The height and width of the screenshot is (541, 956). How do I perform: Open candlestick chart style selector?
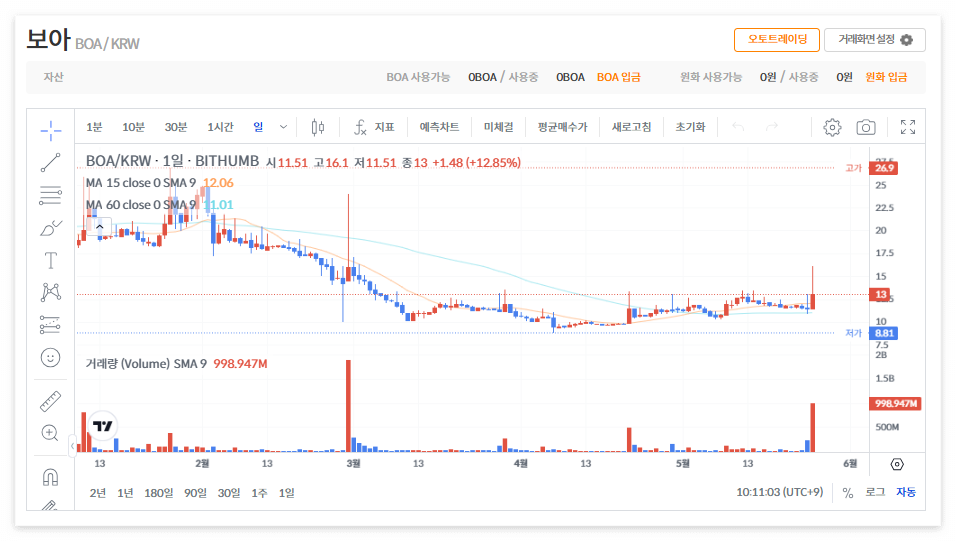pyautogui.click(x=318, y=127)
